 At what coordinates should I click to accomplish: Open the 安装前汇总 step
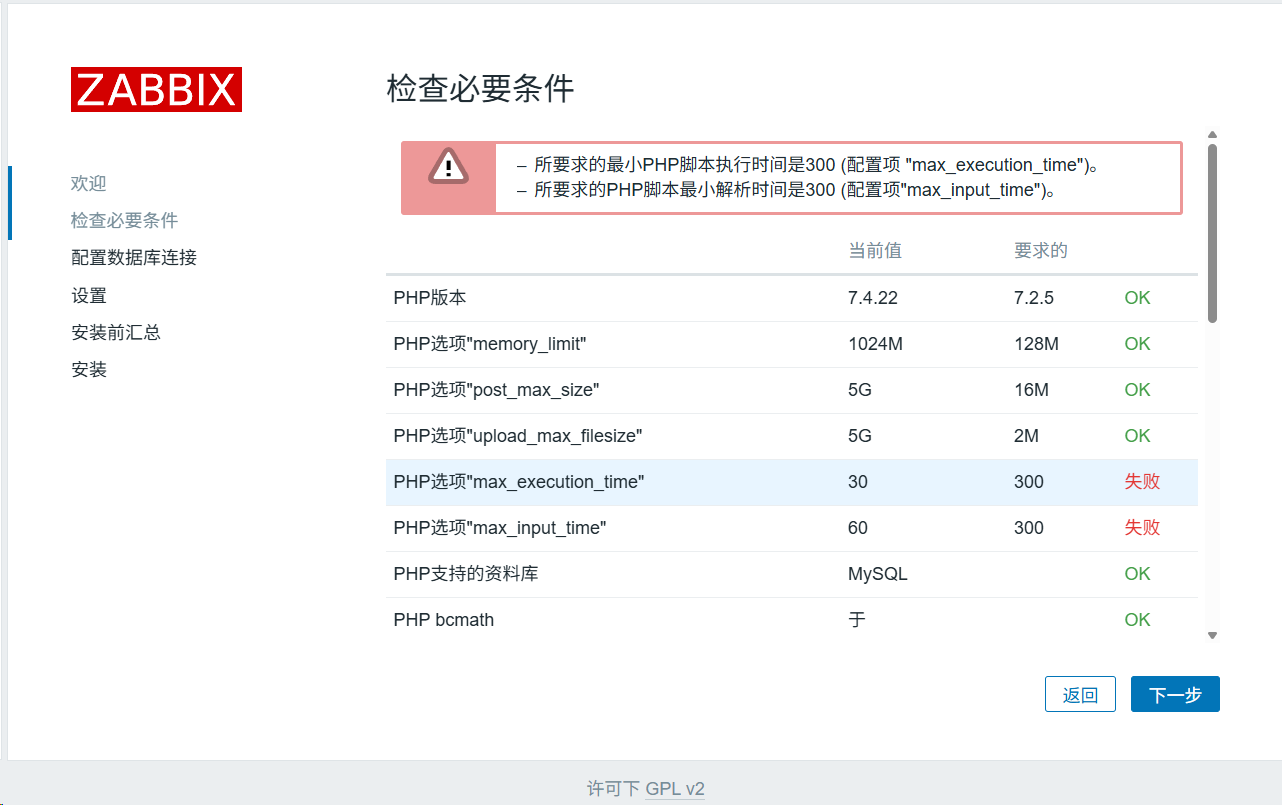click(116, 333)
